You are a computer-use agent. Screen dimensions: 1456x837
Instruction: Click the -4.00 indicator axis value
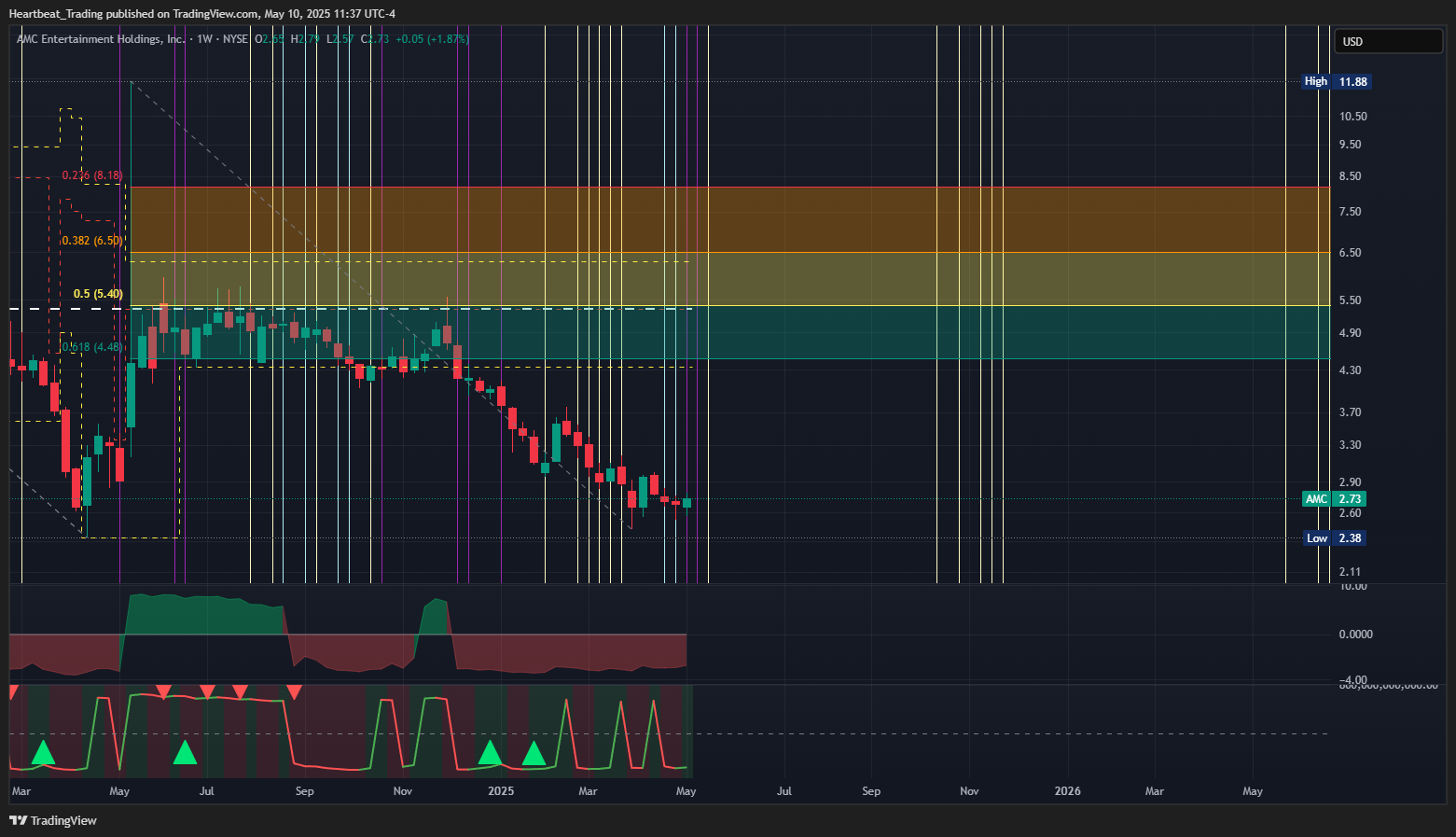(1353, 679)
